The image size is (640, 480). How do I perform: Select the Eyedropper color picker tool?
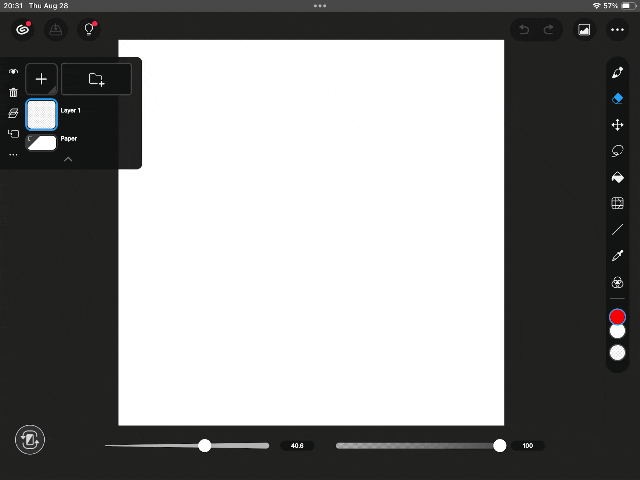pos(617,256)
